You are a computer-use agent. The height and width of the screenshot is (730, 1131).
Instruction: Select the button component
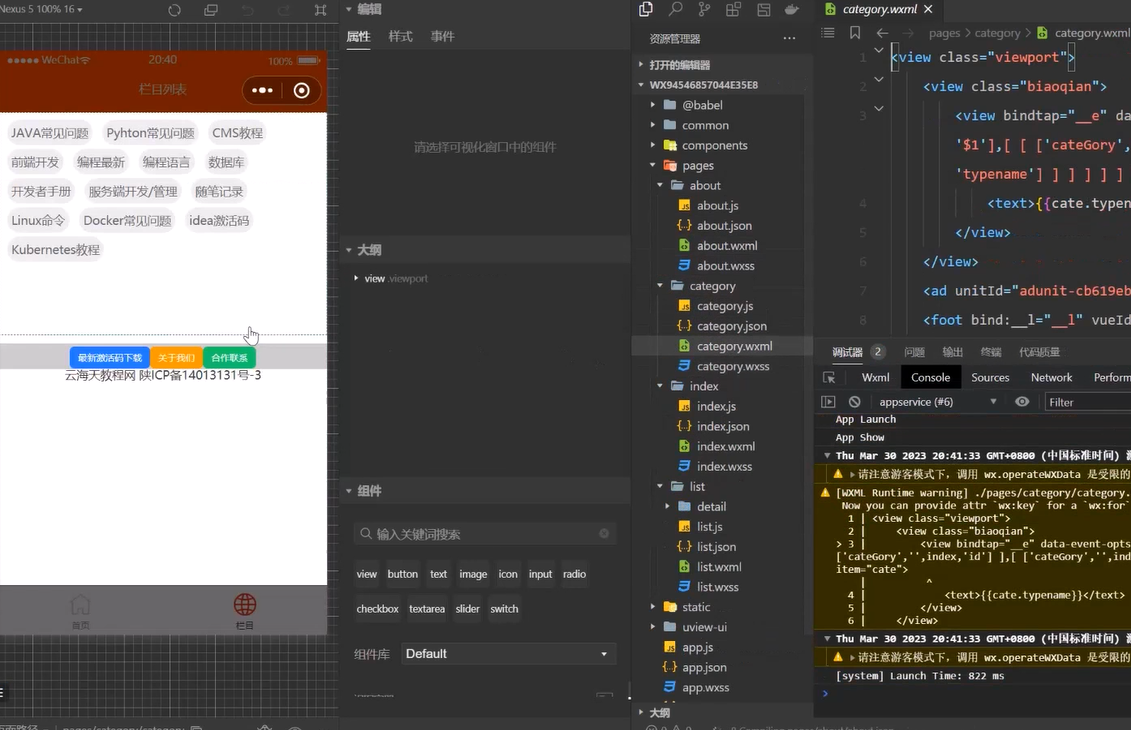(x=402, y=574)
